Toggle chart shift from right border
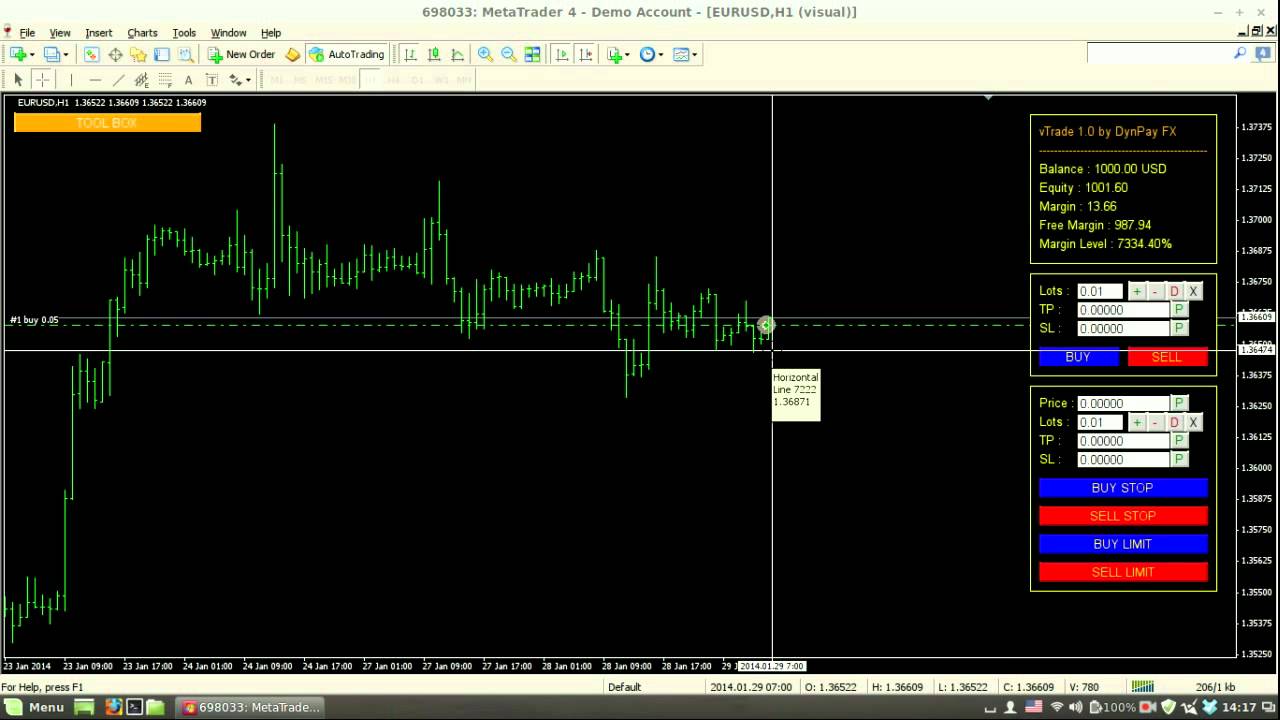This screenshot has height=720, width=1280. pos(586,54)
